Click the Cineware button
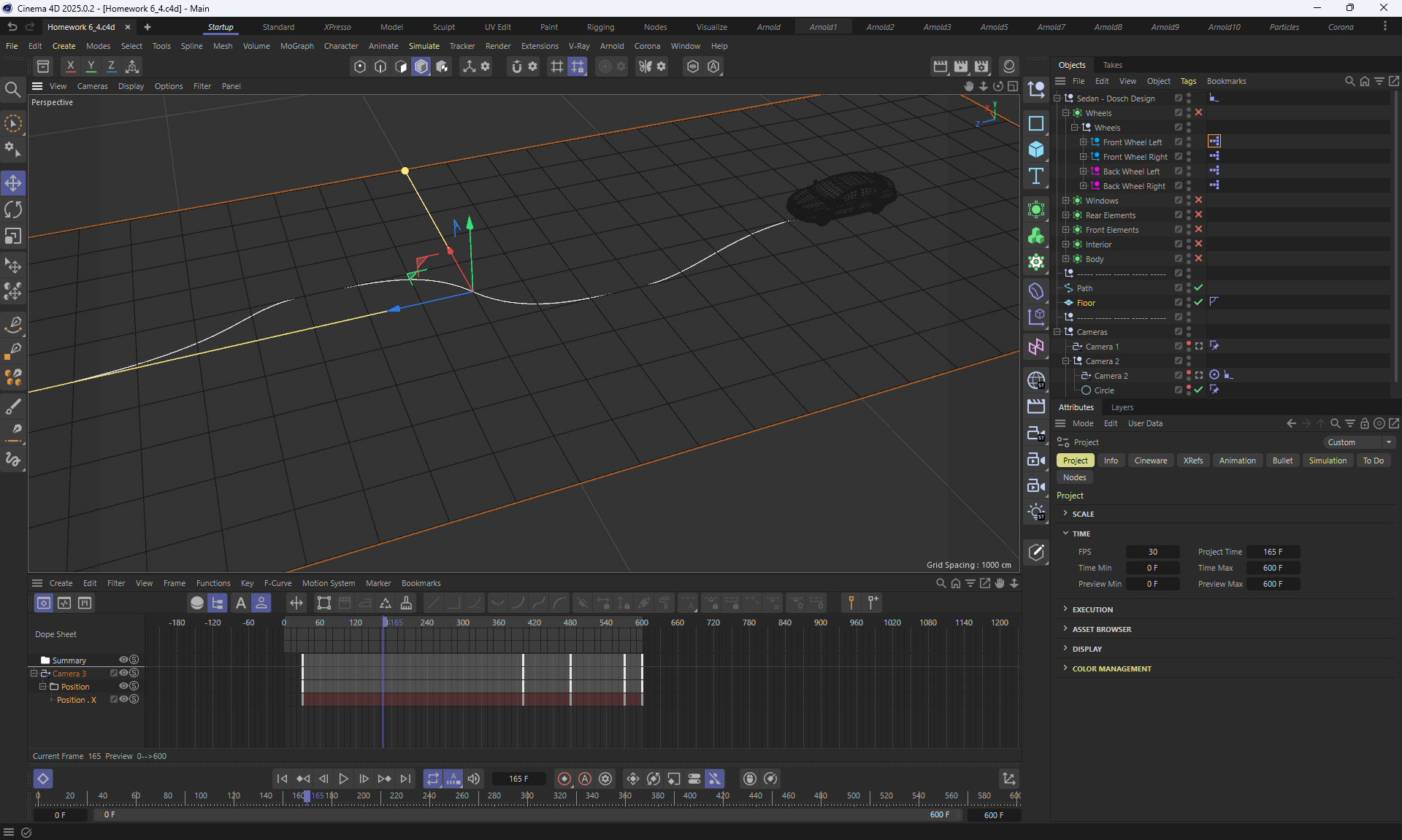Screen dimensions: 1402x840 [1150, 461]
